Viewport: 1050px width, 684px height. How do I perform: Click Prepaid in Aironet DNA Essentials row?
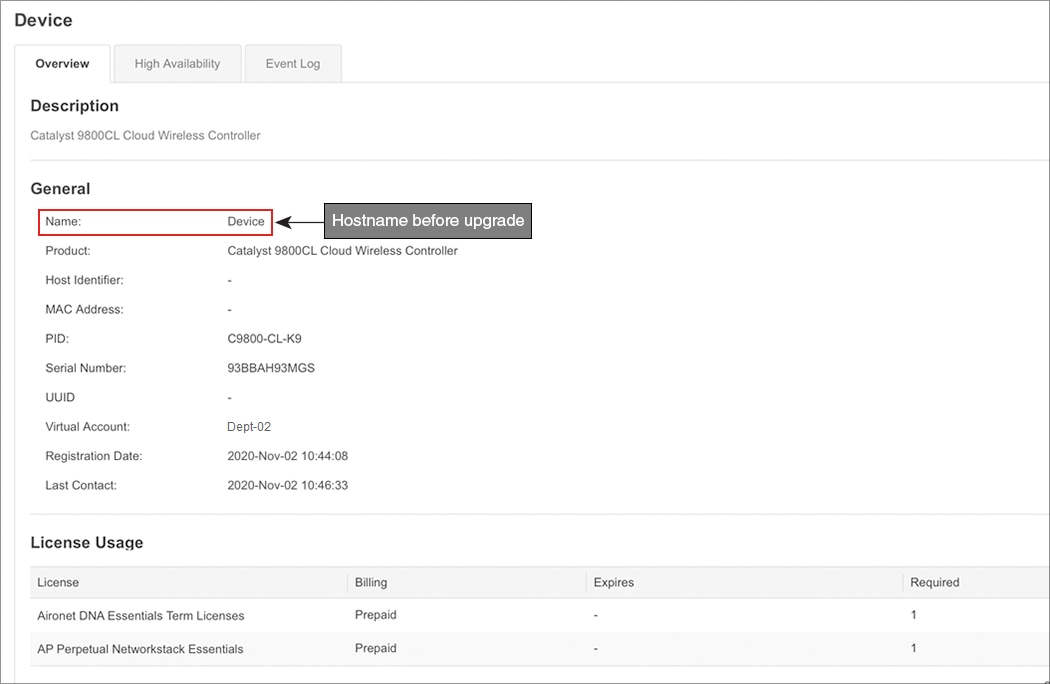[376, 615]
